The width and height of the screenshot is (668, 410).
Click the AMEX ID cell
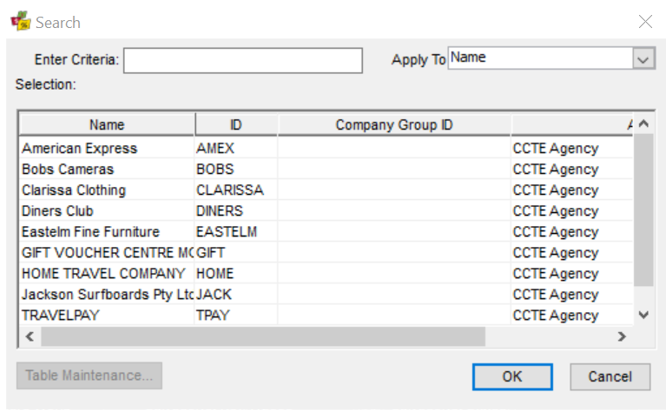point(236,148)
